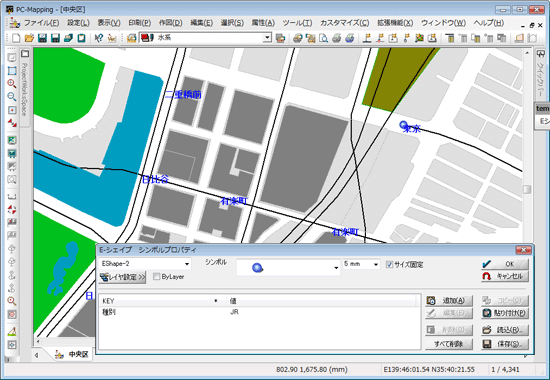Open the 拡張機能(X) menu

coord(395,23)
